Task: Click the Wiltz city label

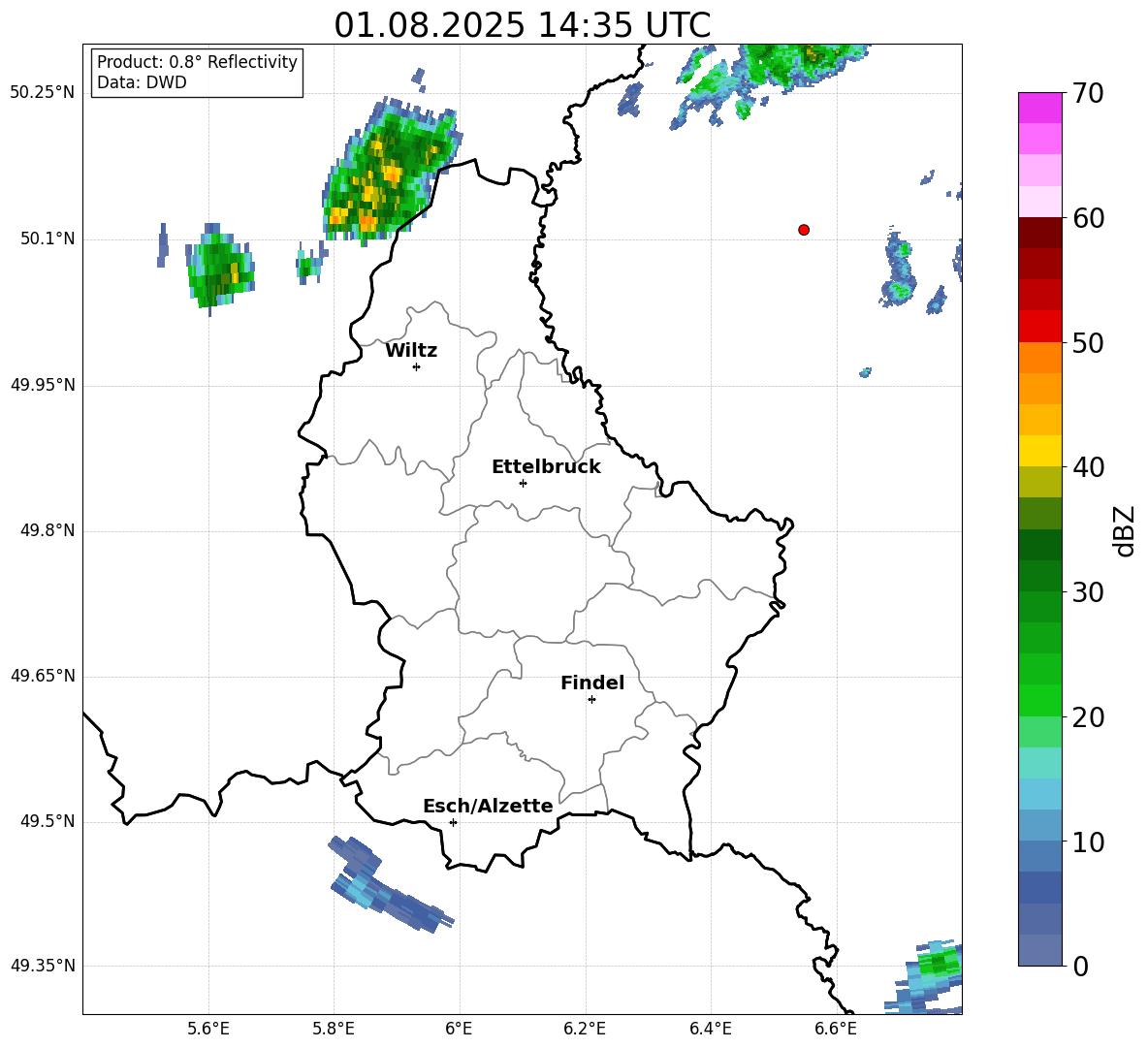Action: [411, 351]
